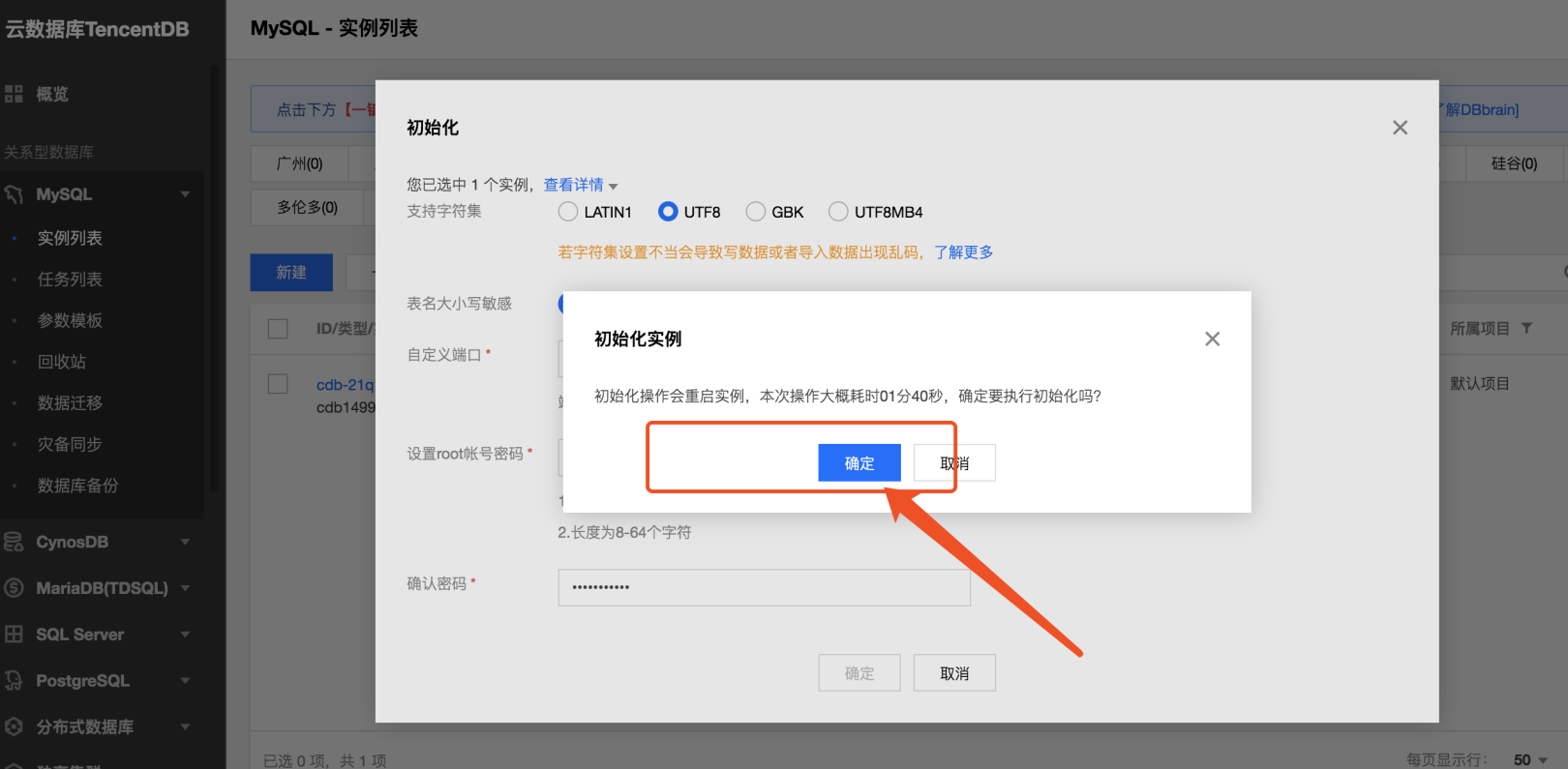Choose the UTF8MB4 character set radio
The height and width of the screenshot is (769, 1568).
838,212
